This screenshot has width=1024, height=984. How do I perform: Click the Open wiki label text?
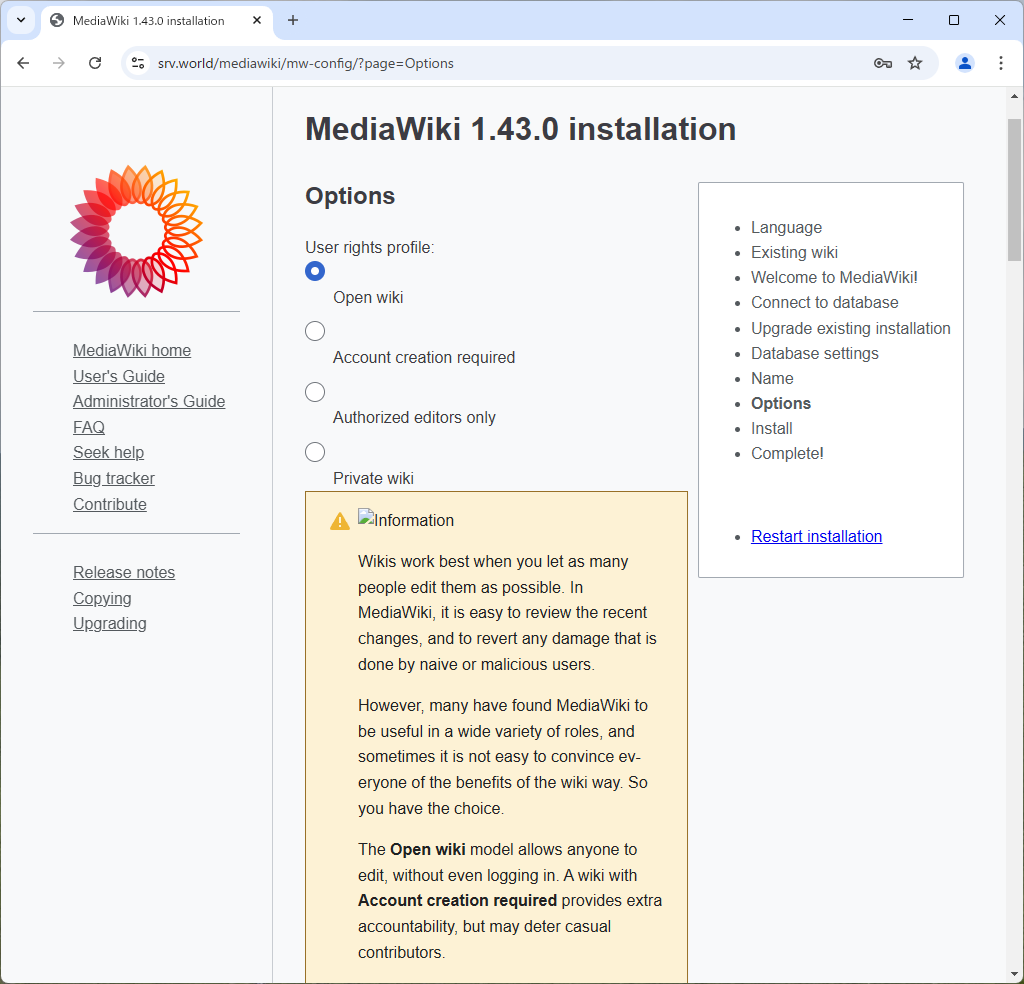368,297
